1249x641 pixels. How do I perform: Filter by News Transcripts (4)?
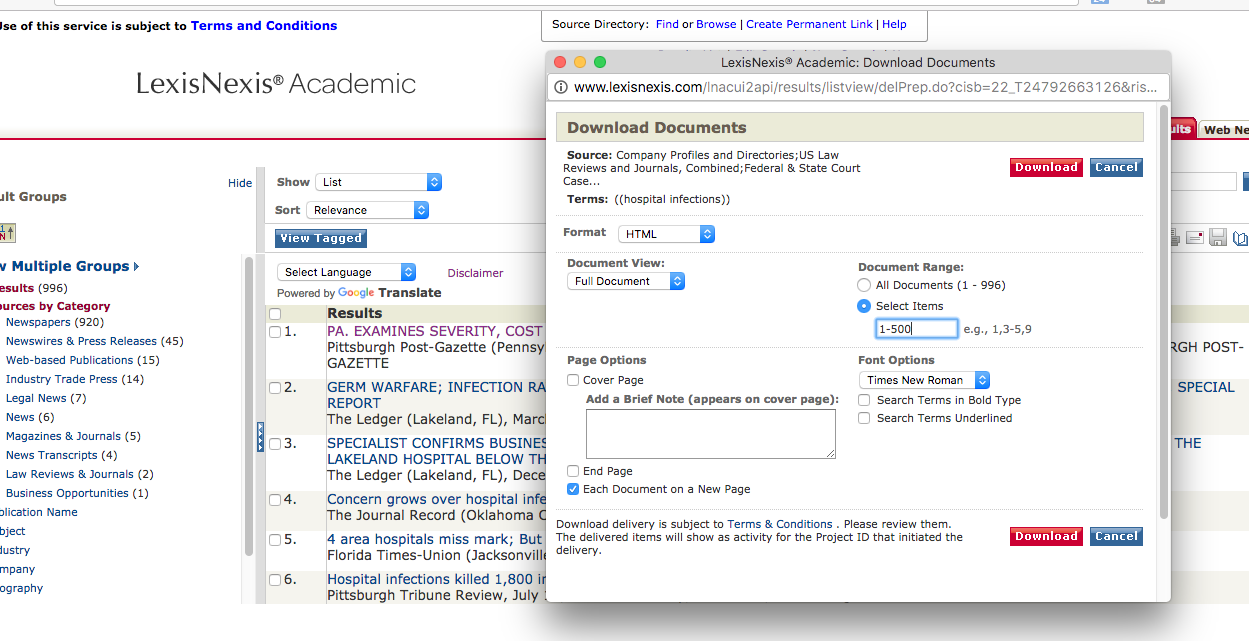61,456
